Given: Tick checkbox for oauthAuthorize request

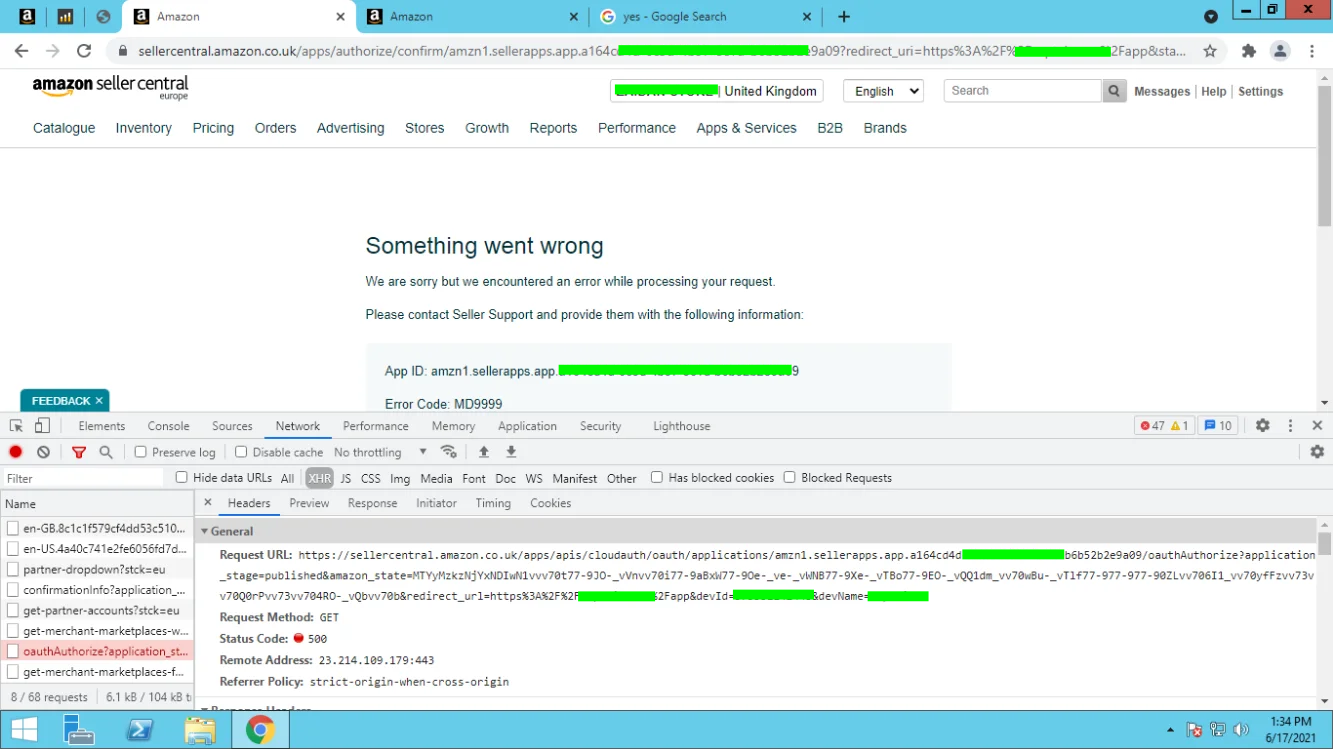Looking at the screenshot, I should point(13,651).
